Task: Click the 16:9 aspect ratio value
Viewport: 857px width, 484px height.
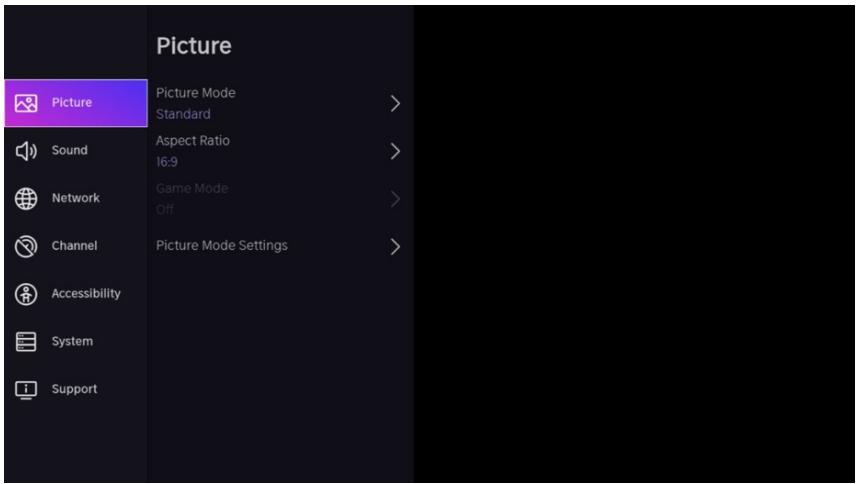Action: click(x=167, y=162)
